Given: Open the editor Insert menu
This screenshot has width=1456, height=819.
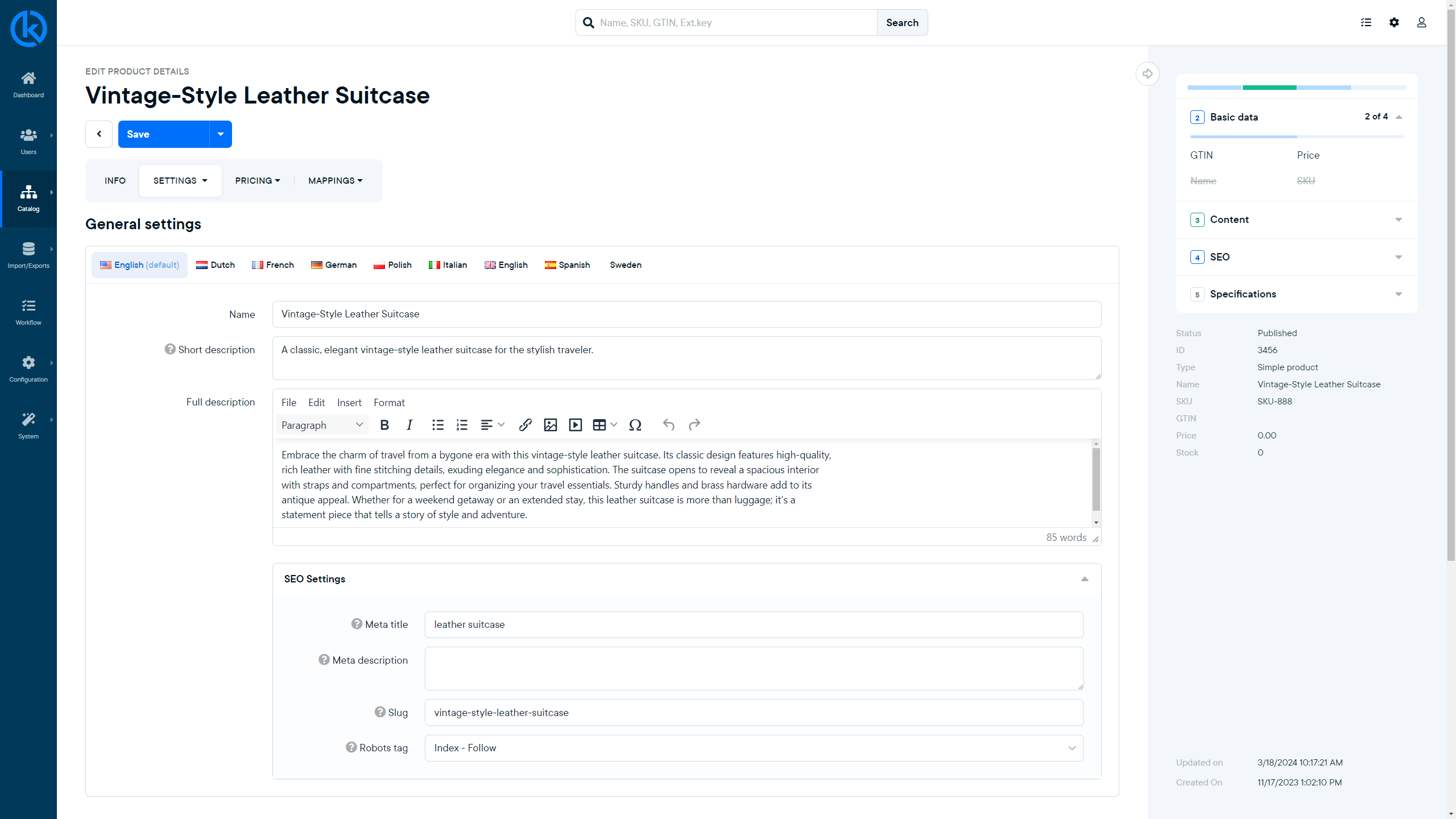Looking at the screenshot, I should coord(349,403).
